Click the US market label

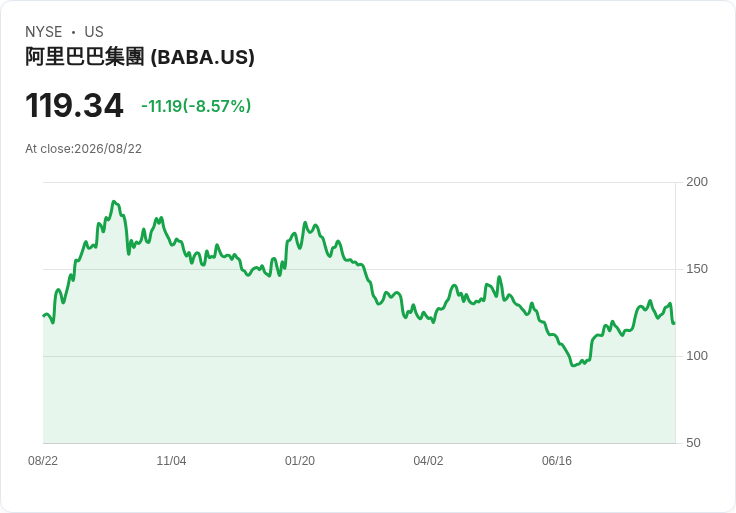tap(94, 32)
